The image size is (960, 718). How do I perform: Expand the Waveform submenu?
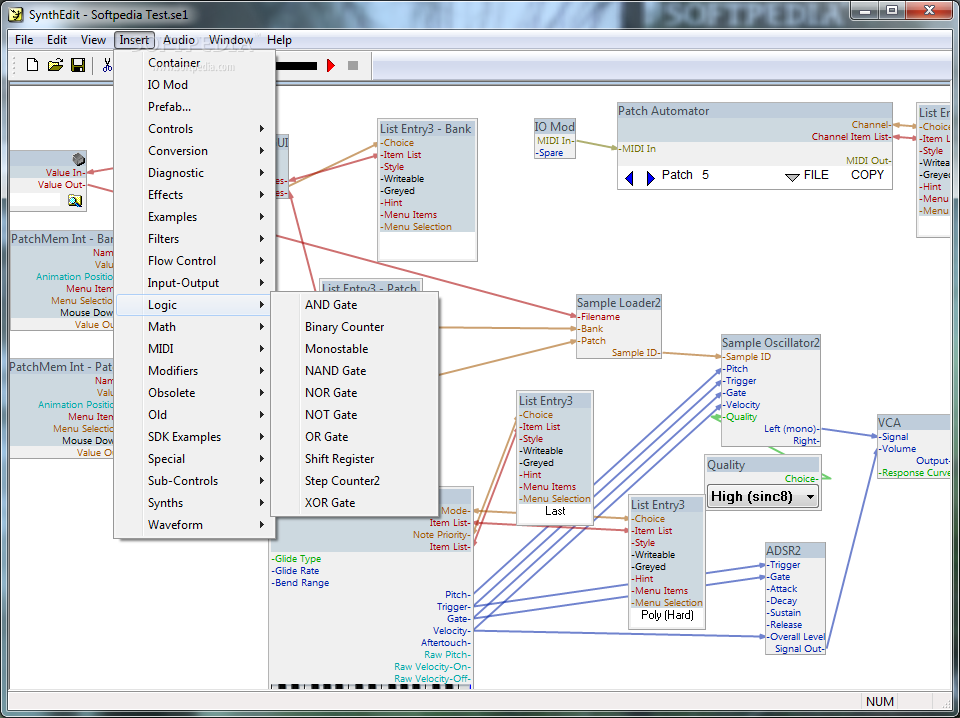[195, 525]
